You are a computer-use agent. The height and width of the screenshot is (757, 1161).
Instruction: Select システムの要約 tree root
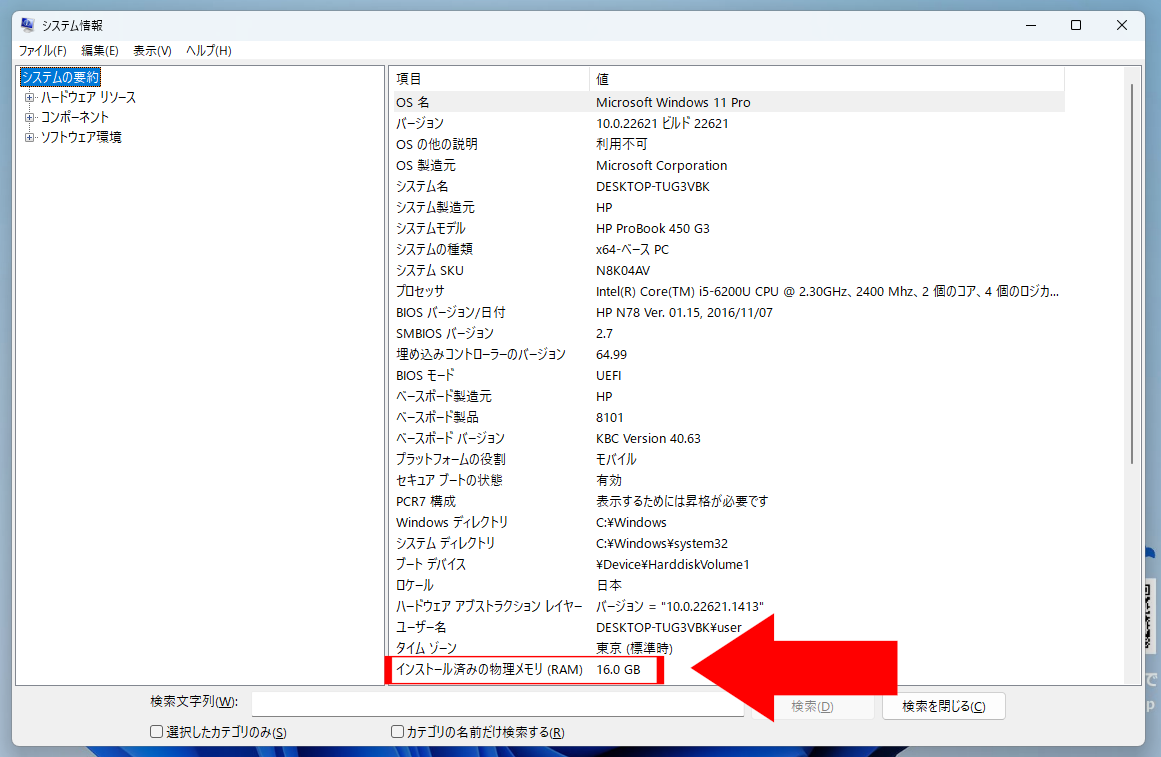60,77
